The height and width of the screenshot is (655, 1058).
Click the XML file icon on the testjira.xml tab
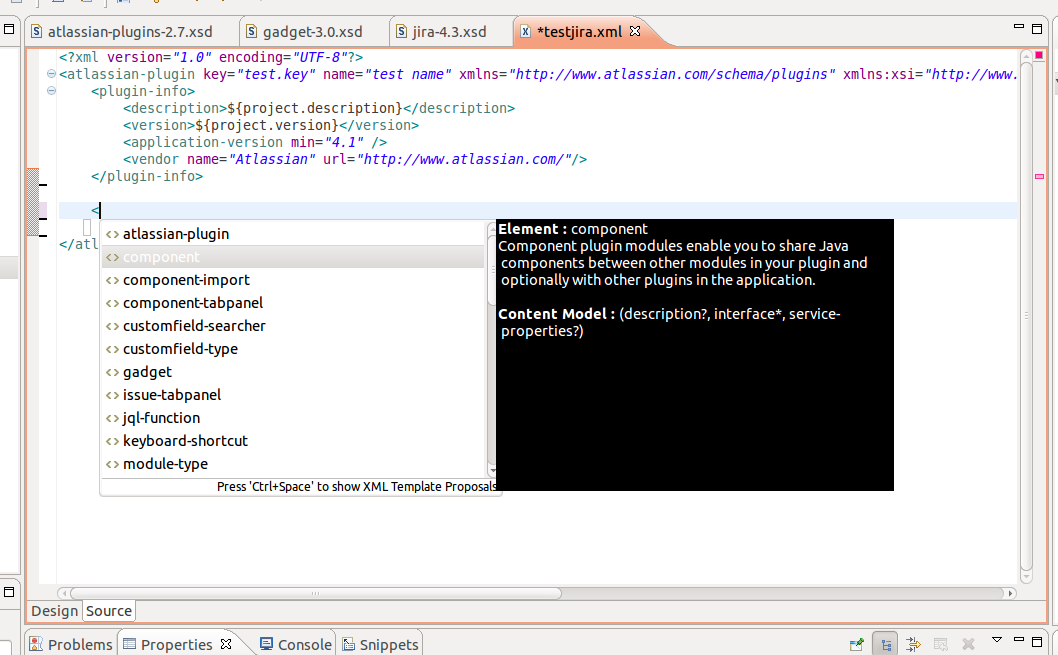click(x=525, y=31)
